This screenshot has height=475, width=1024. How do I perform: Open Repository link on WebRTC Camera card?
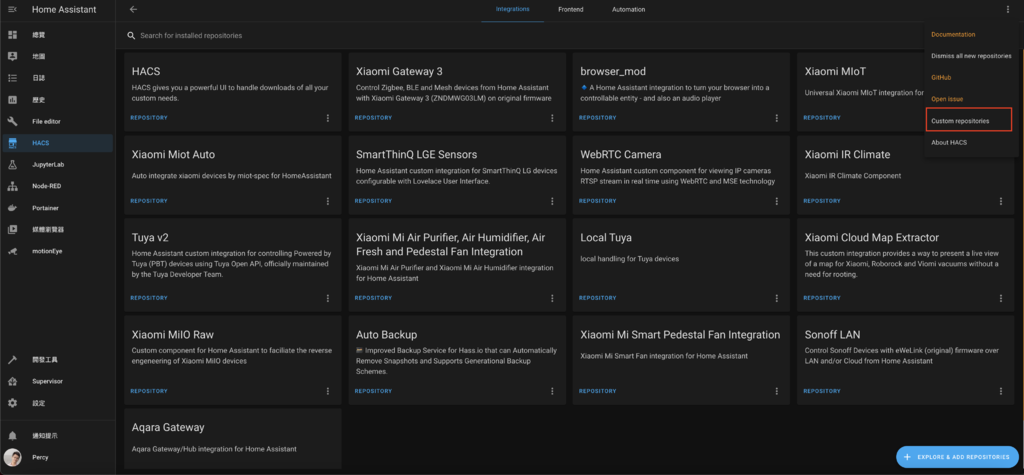(598, 201)
